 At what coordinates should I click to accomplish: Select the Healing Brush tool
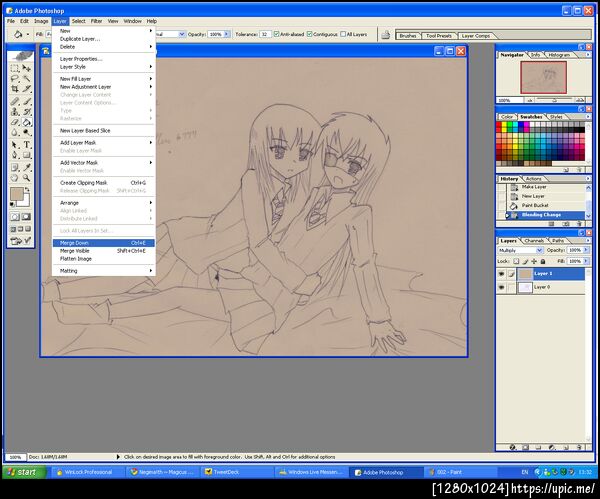[15, 102]
